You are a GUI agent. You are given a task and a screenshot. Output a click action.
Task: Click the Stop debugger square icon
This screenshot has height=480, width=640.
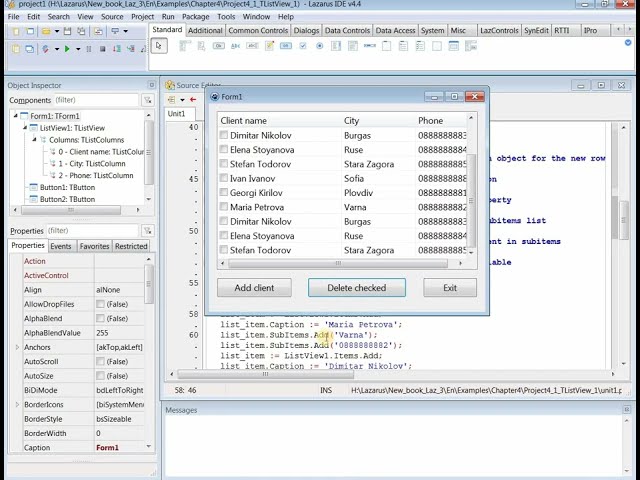(x=102, y=49)
